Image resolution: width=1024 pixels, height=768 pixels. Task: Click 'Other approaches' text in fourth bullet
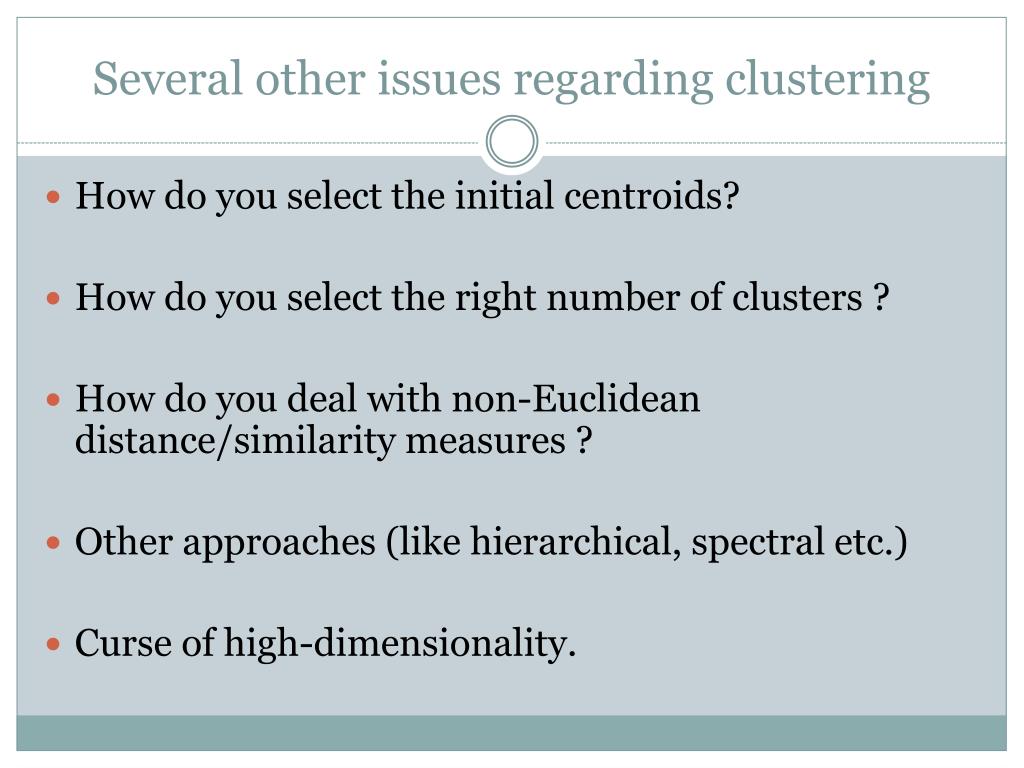click(225, 543)
